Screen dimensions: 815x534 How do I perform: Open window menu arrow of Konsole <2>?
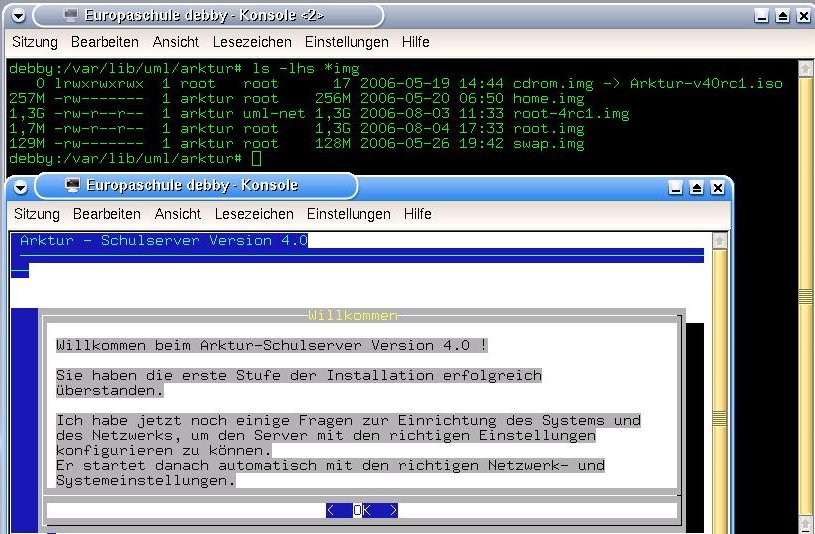18,16
